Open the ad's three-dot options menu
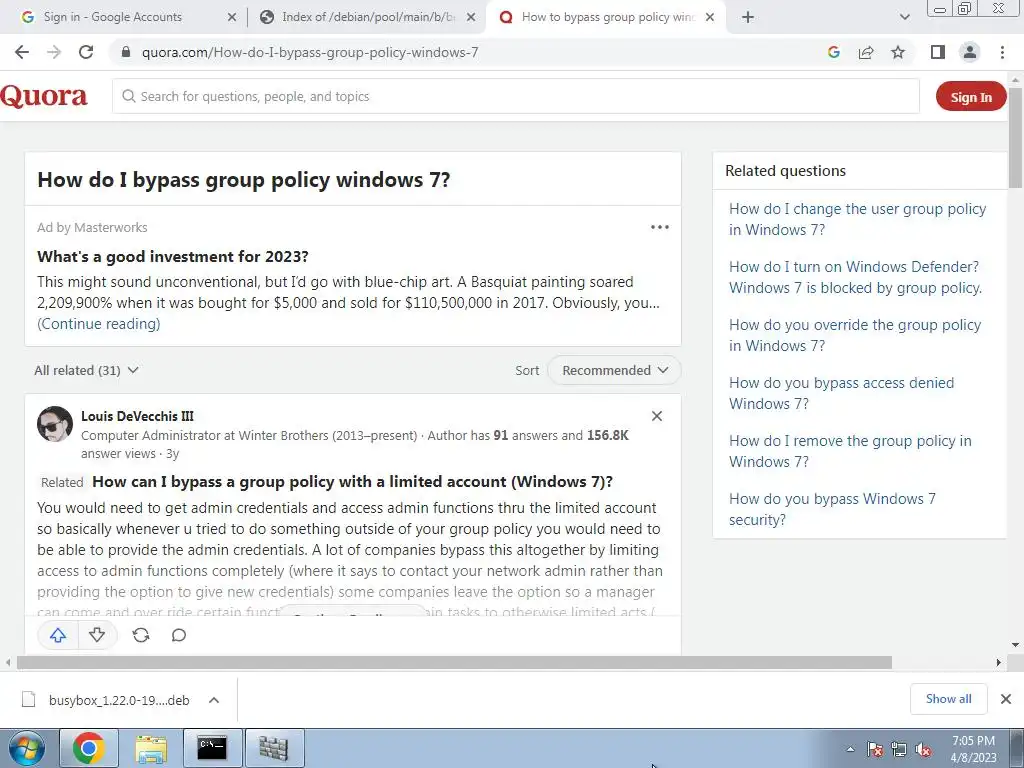The image size is (1024, 768). tap(660, 227)
